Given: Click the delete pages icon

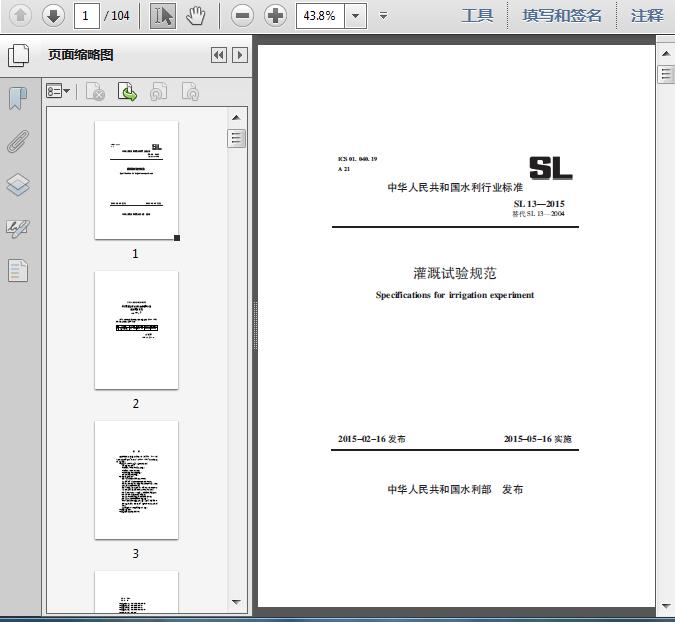Looking at the screenshot, I should click(x=95, y=91).
